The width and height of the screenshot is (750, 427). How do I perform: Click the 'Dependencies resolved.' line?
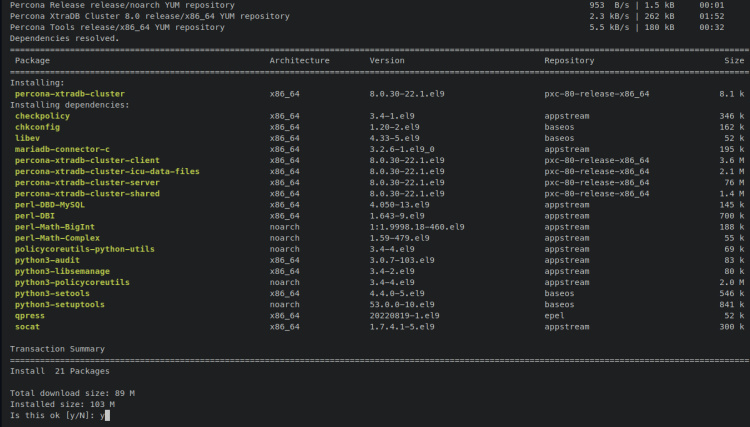click(64, 38)
